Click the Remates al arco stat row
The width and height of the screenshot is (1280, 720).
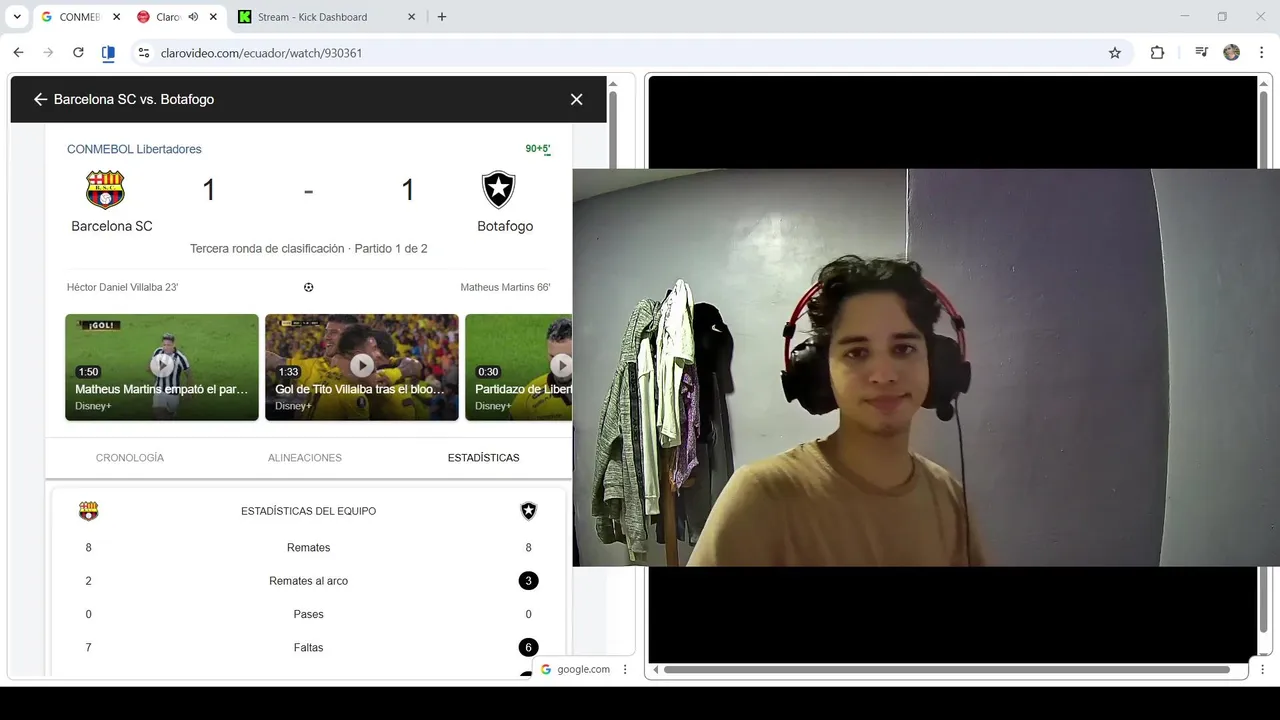click(x=308, y=581)
